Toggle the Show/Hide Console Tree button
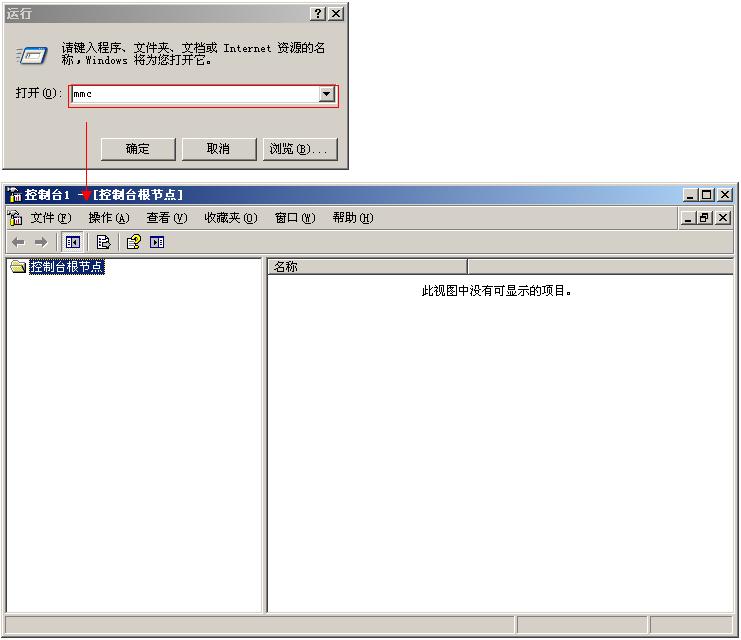This screenshot has width=741, height=640. [73, 242]
